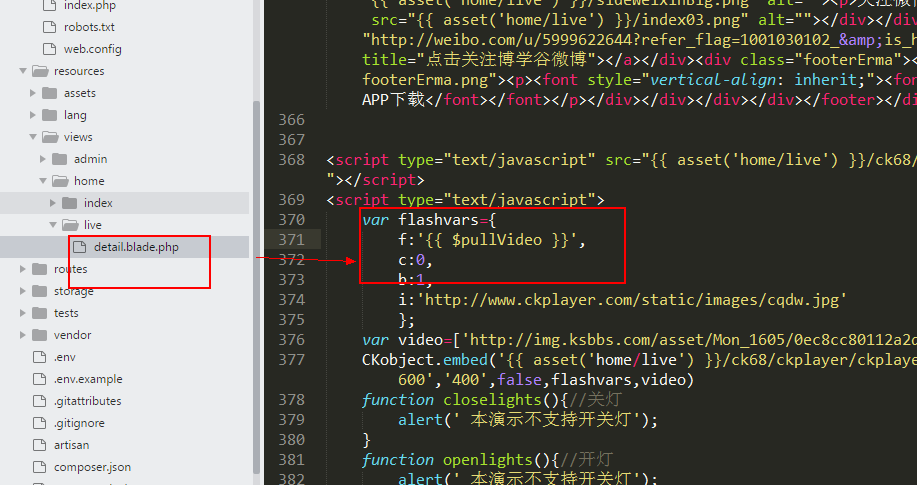Click the folder icon beside vendor

coord(40,335)
